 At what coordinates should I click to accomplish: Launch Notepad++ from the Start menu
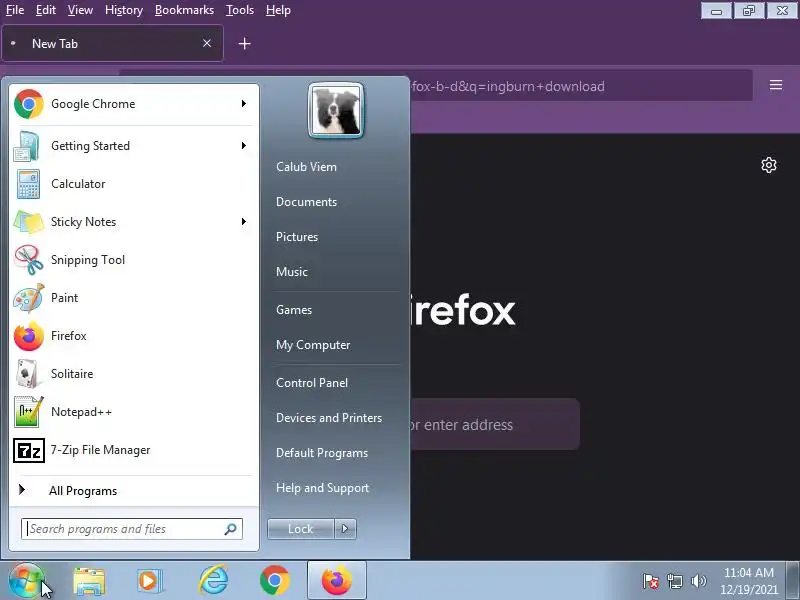pyautogui.click(x=133, y=412)
